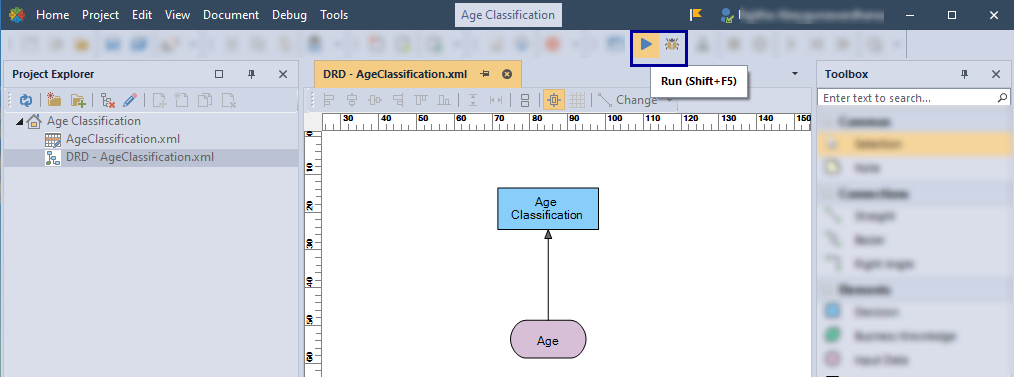Open AgeClassification.xml decision table file
Image resolution: width=1014 pixels, height=377 pixels.
123,139
